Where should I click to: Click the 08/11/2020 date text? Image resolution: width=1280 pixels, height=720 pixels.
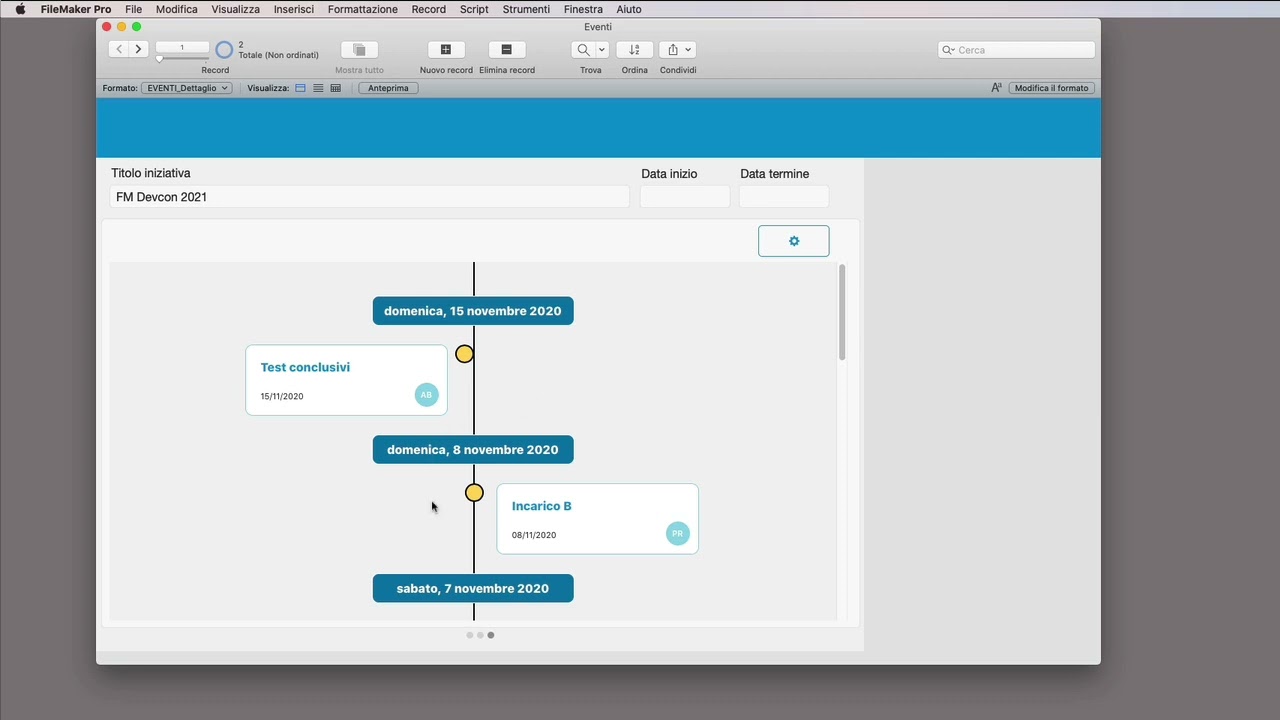pyautogui.click(x=534, y=535)
